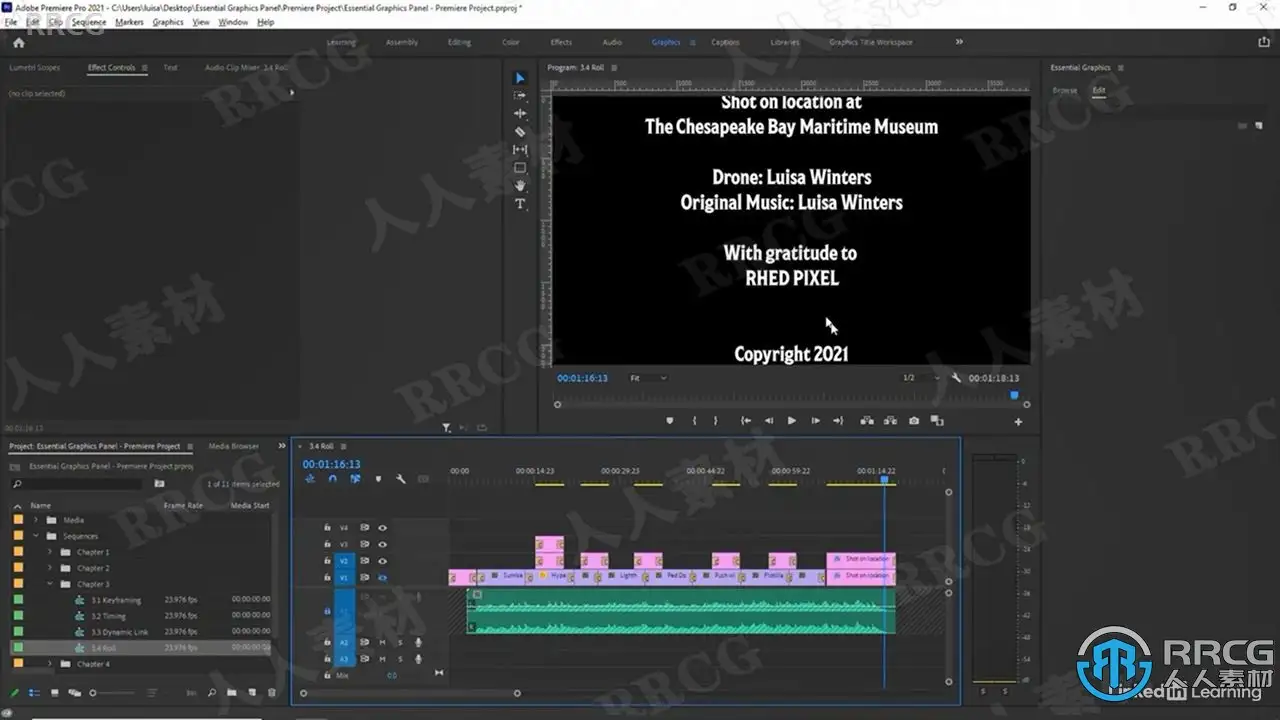
Task: Click the Quick Export share icon
Action: click(x=1264, y=42)
